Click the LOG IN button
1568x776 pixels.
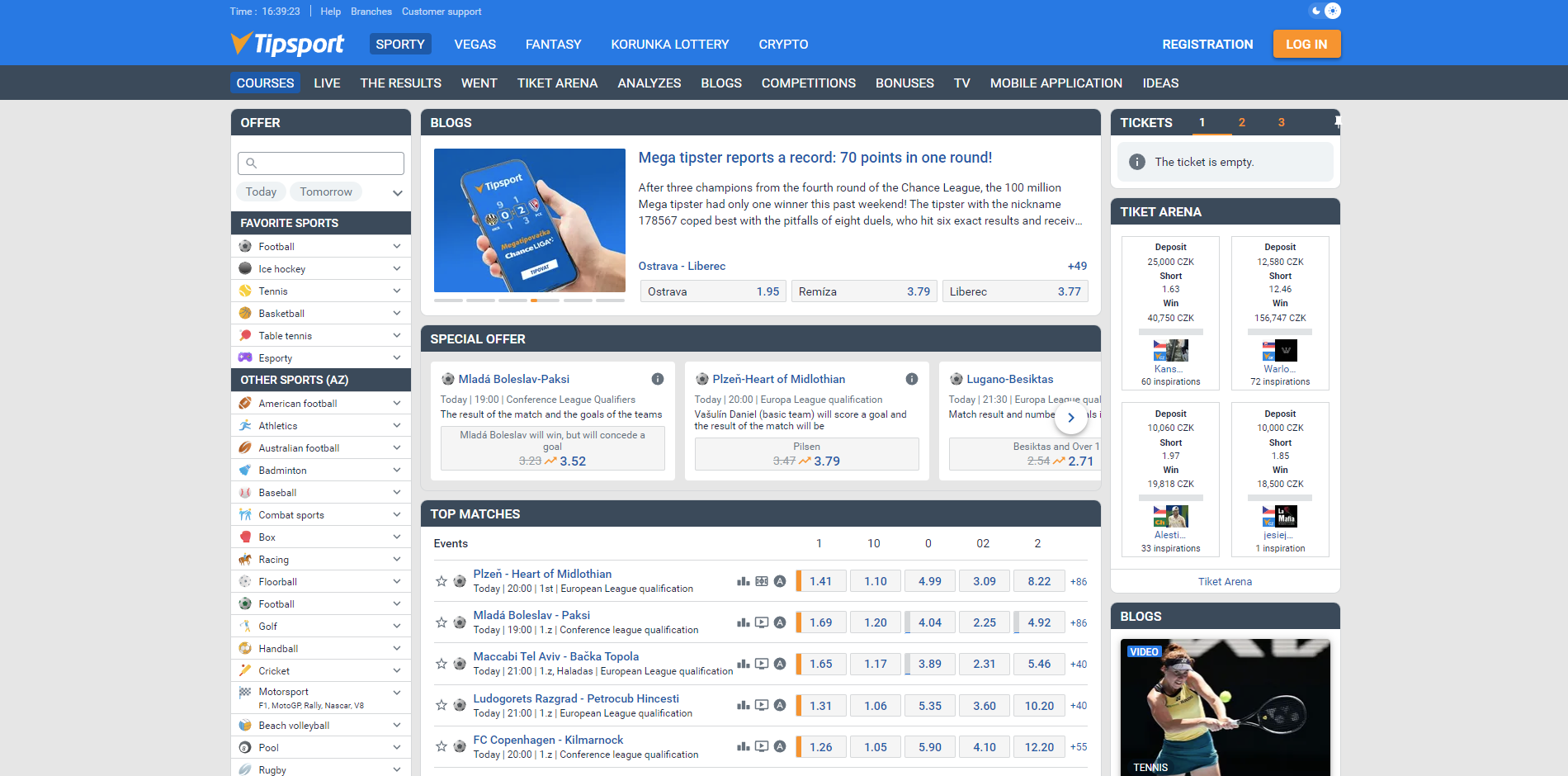tap(1307, 44)
